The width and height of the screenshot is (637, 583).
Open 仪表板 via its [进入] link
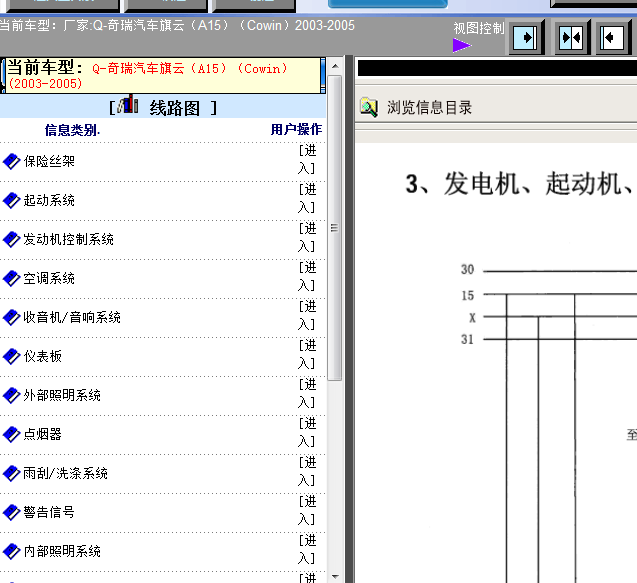(307, 354)
